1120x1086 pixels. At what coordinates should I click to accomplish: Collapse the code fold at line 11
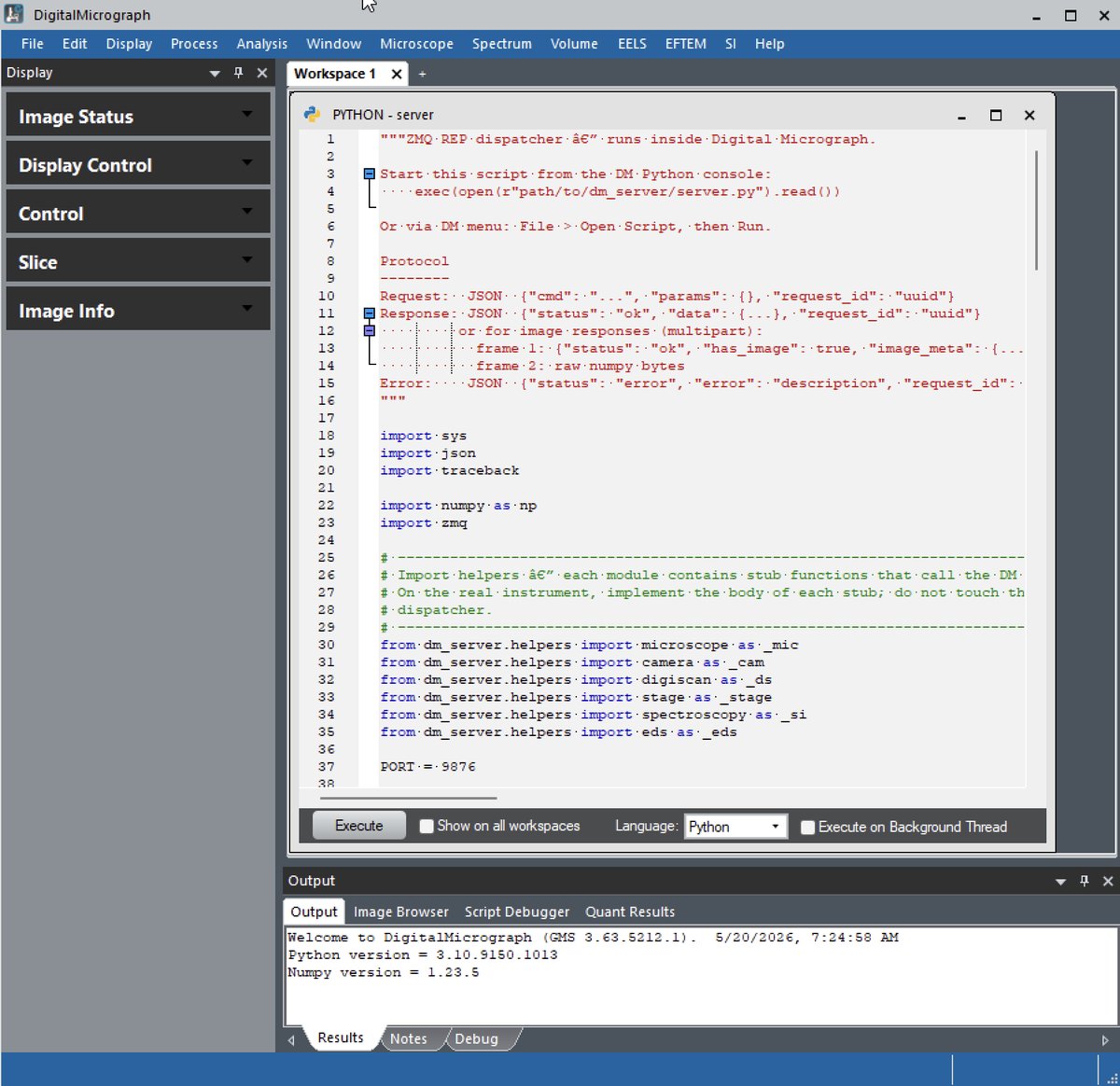pos(370,313)
